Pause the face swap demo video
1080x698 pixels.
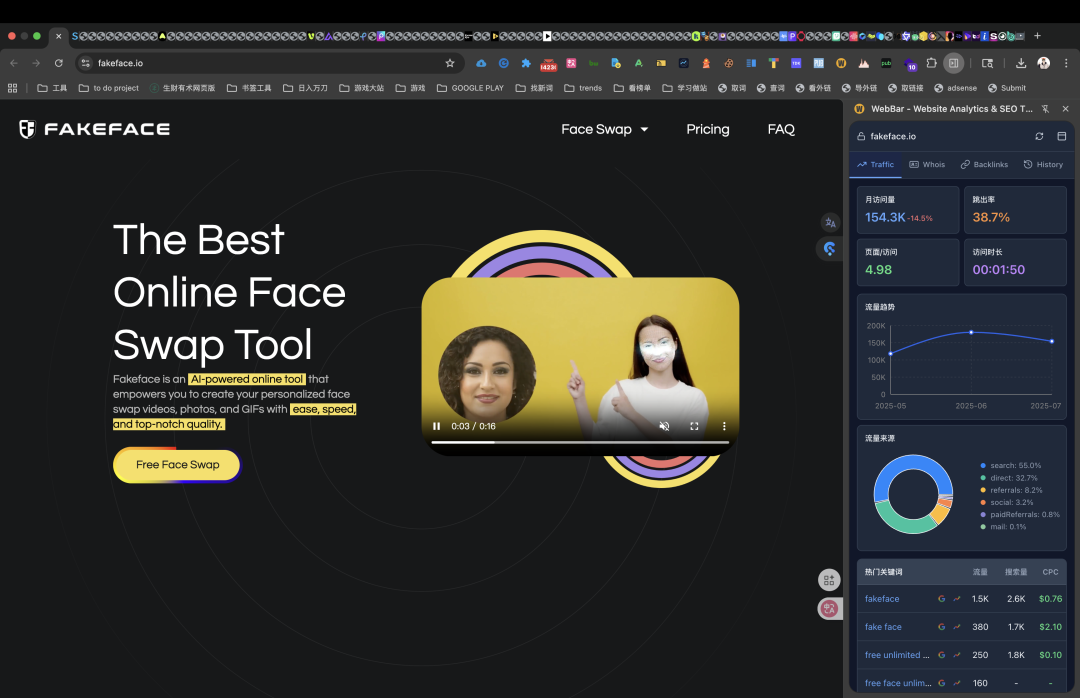[x=436, y=426]
